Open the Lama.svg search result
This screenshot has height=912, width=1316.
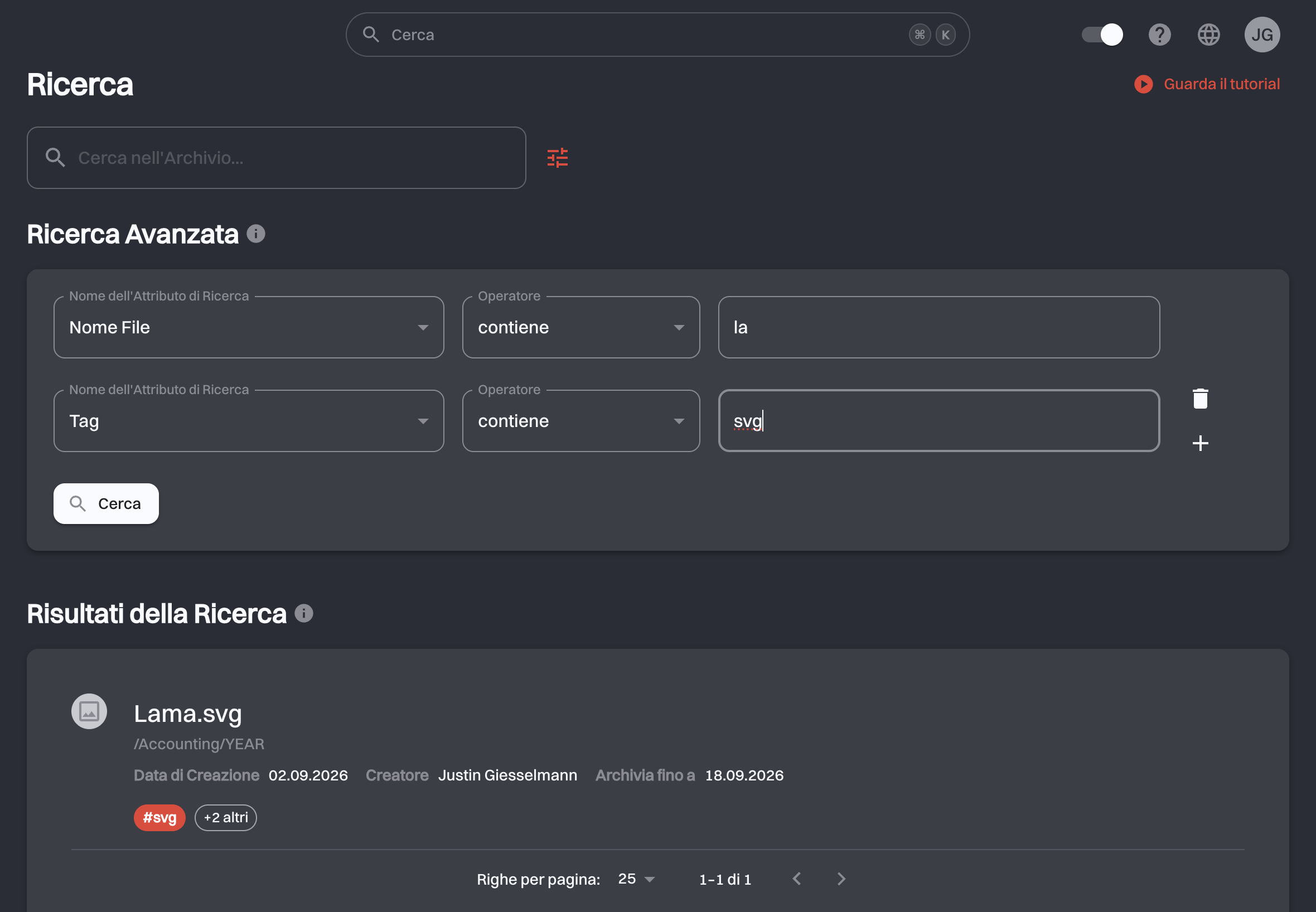[187, 714]
